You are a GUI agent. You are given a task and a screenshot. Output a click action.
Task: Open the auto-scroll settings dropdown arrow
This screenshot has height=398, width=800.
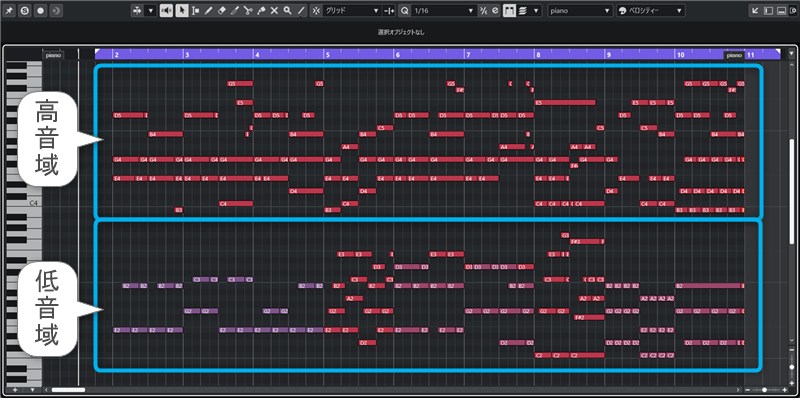150,11
